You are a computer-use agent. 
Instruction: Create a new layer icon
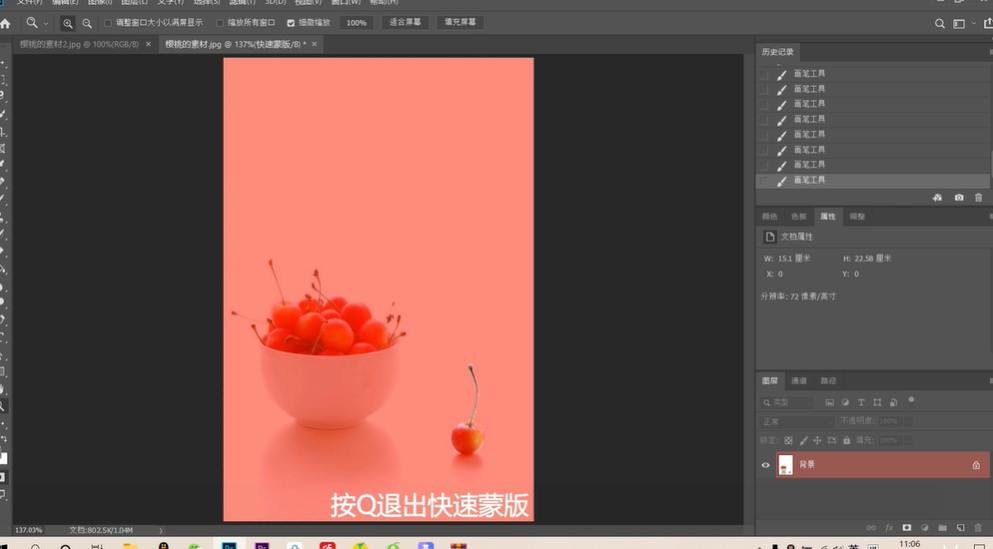[961, 527]
